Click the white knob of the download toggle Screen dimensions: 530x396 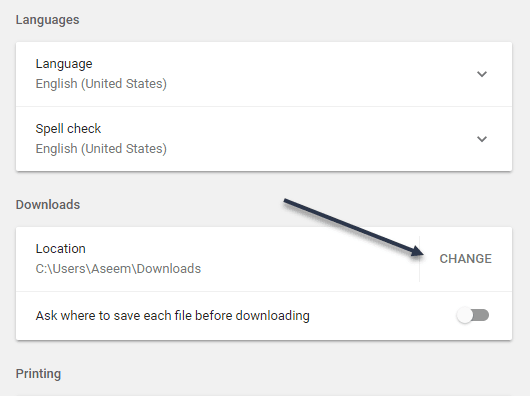(464, 315)
